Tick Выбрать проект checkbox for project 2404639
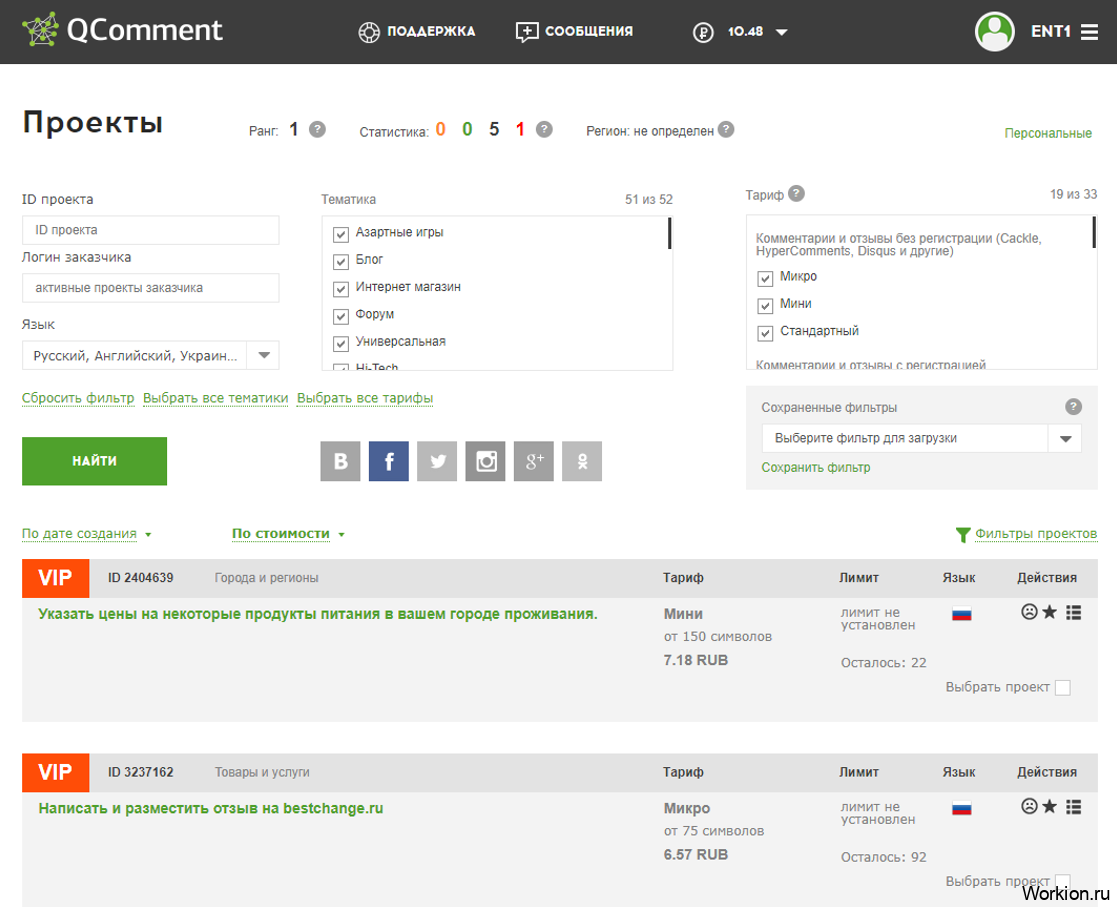1117x907 pixels. 1062,688
